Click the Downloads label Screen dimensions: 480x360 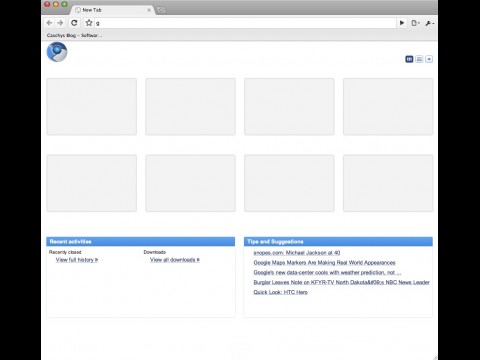coord(155,252)
